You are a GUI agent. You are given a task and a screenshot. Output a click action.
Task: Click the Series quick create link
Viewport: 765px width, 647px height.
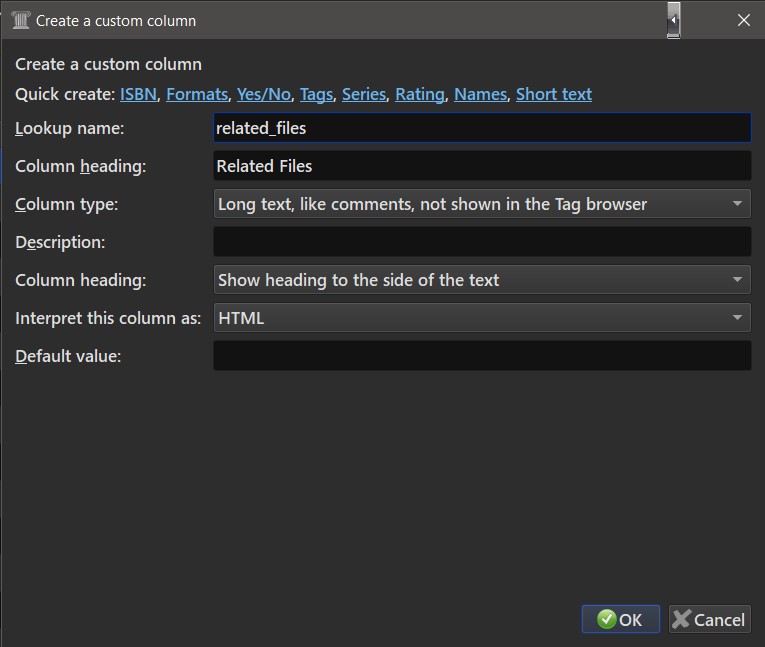(x=364, y=94)
